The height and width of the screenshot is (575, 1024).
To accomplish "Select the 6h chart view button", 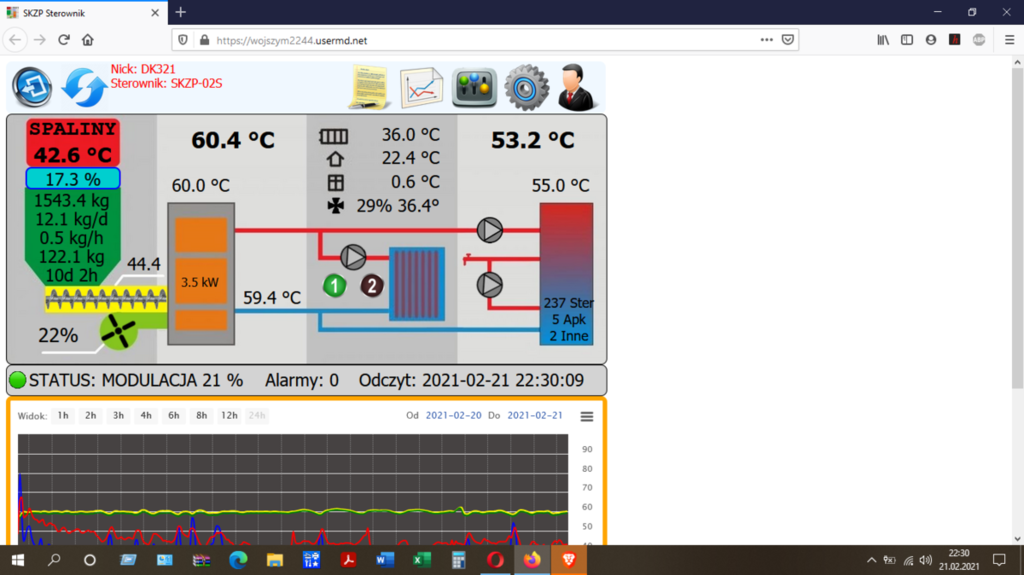I will pos(174,416).
